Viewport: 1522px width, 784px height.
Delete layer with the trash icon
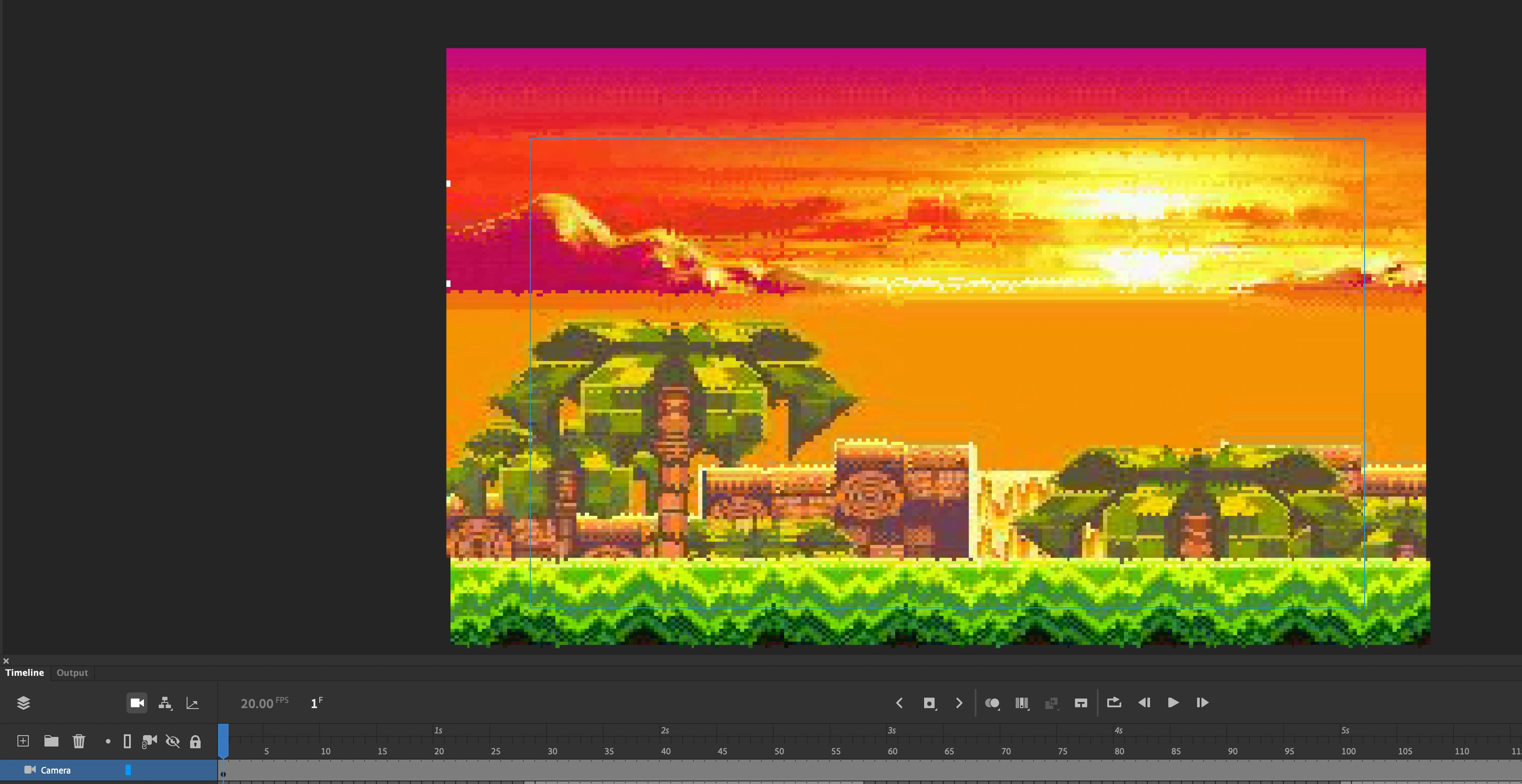click(x=78, y=741)
